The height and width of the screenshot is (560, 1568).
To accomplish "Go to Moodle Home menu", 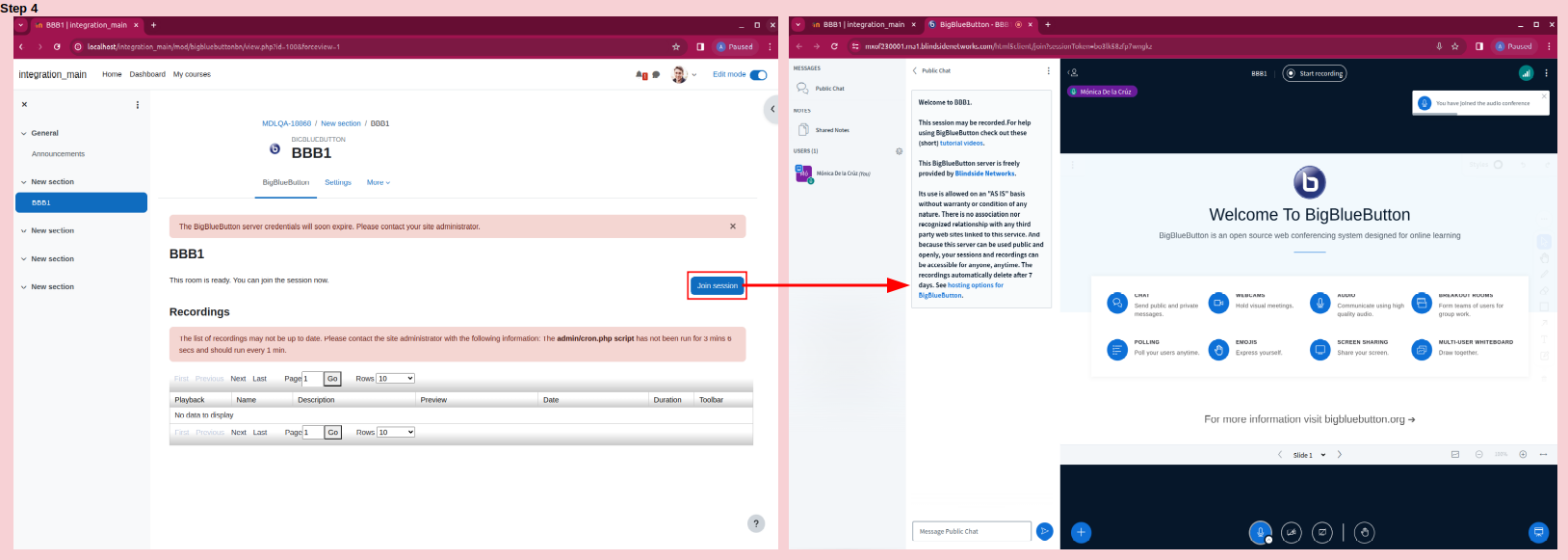I will (x=112, y=74).
